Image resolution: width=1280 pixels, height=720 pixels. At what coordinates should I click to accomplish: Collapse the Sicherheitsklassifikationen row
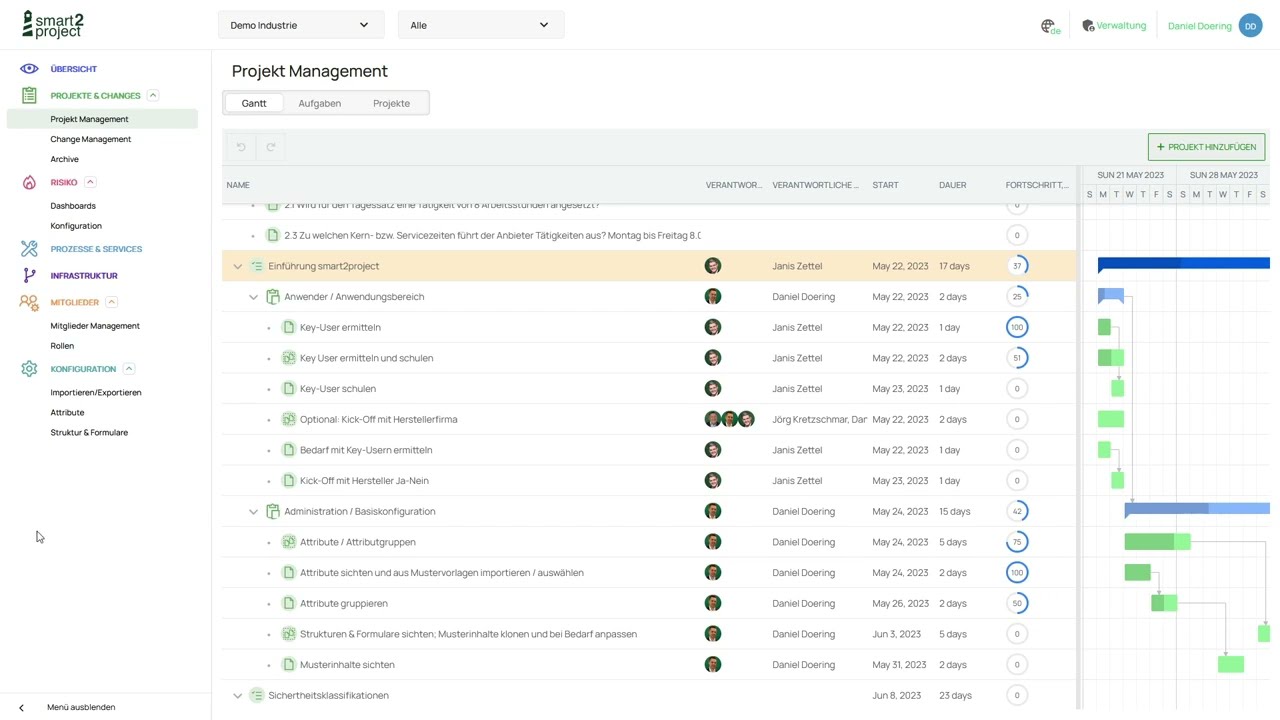(237, 696)
